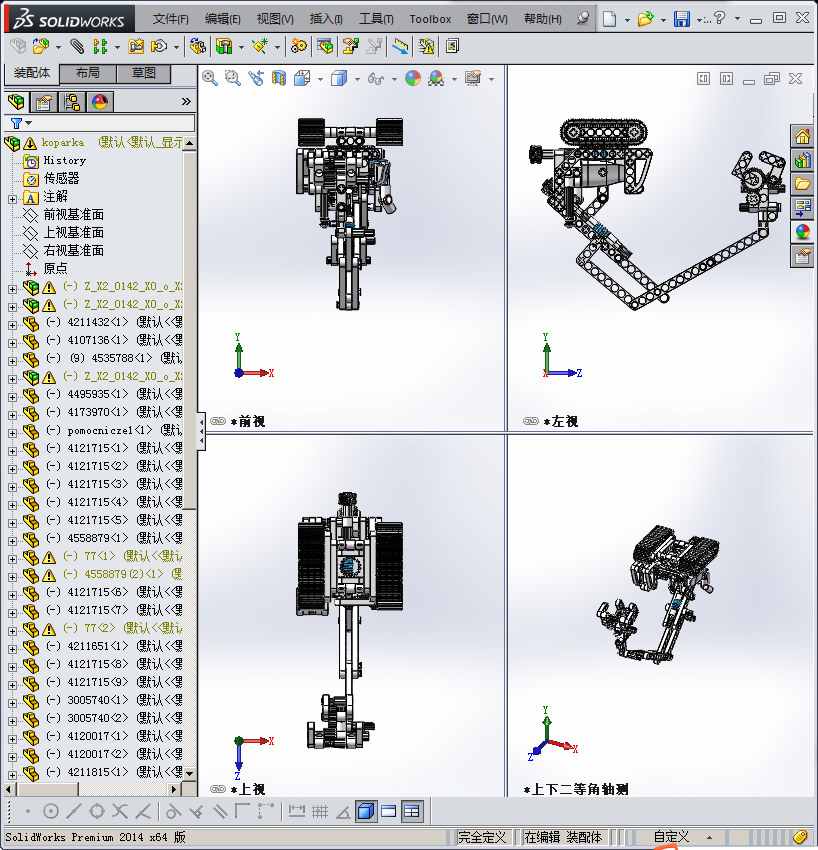
Task: Toggle link views icon beside 前视
Action: click(217, 421)
